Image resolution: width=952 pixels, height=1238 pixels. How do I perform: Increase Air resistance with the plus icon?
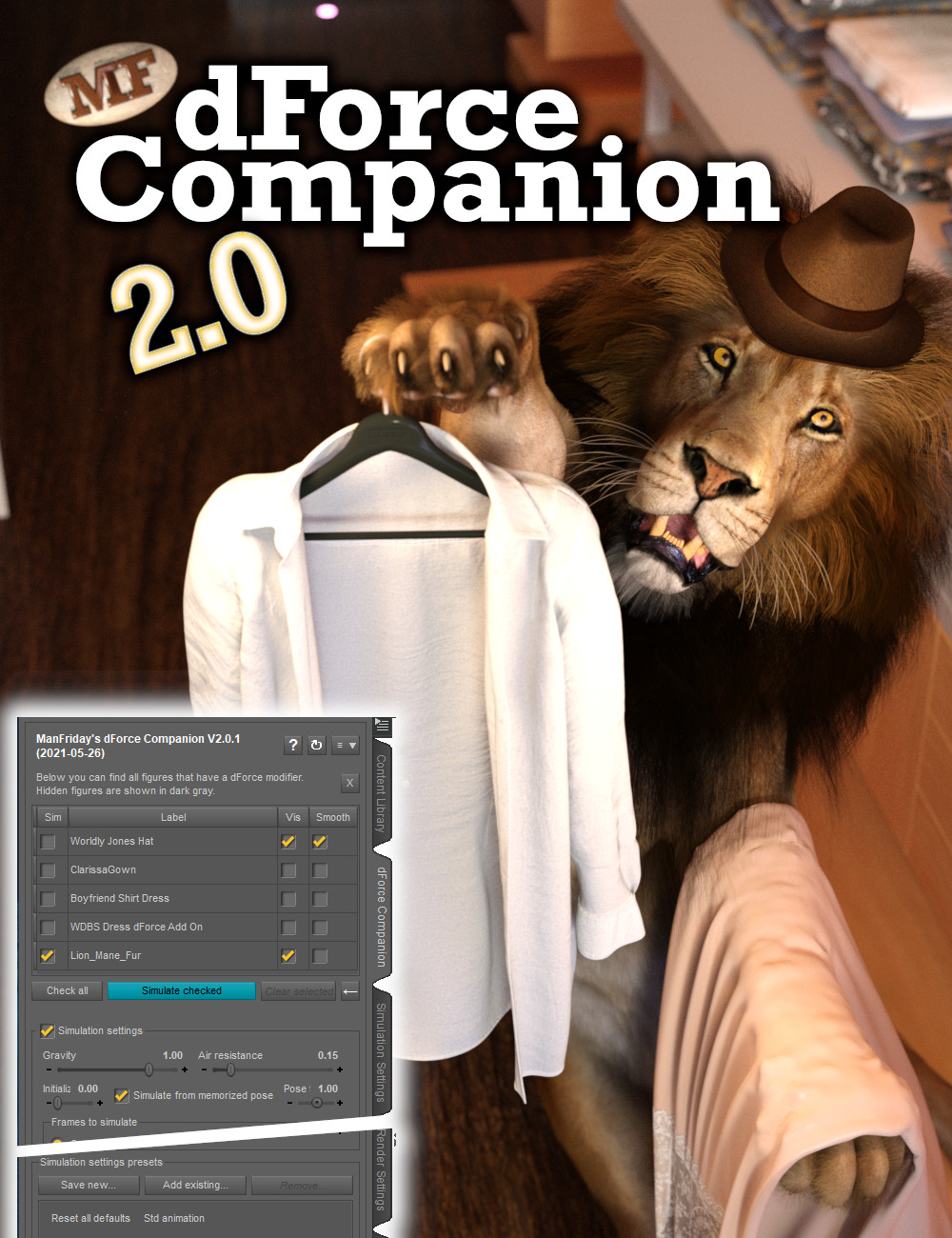(x=340, y=1070)
